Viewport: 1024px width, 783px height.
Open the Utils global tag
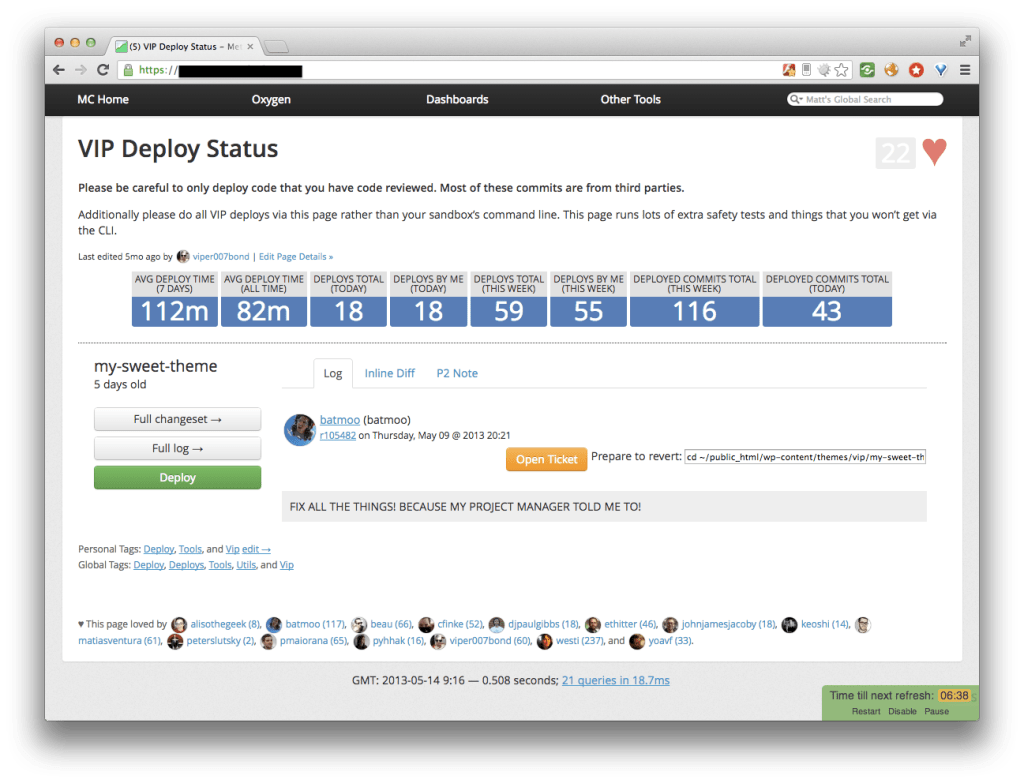point(246,565)
